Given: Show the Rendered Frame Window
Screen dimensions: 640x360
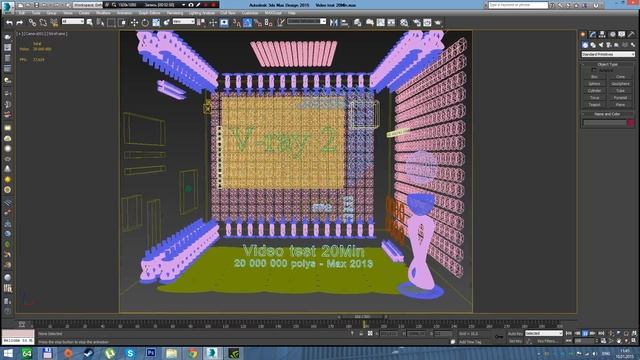Looking at the screenshot, I should coord(427,23).
